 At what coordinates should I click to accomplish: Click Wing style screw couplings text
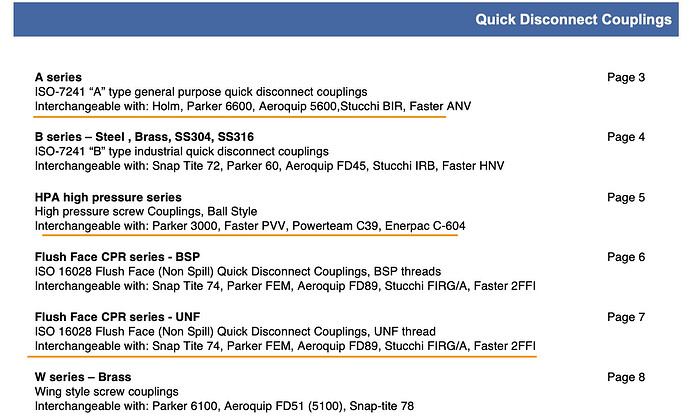click(106, 392)
